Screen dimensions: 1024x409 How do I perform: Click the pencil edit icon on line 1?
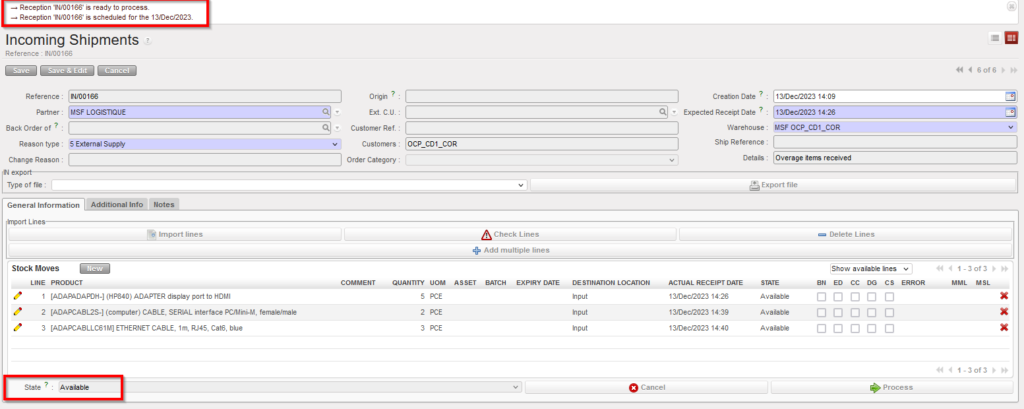17,297
